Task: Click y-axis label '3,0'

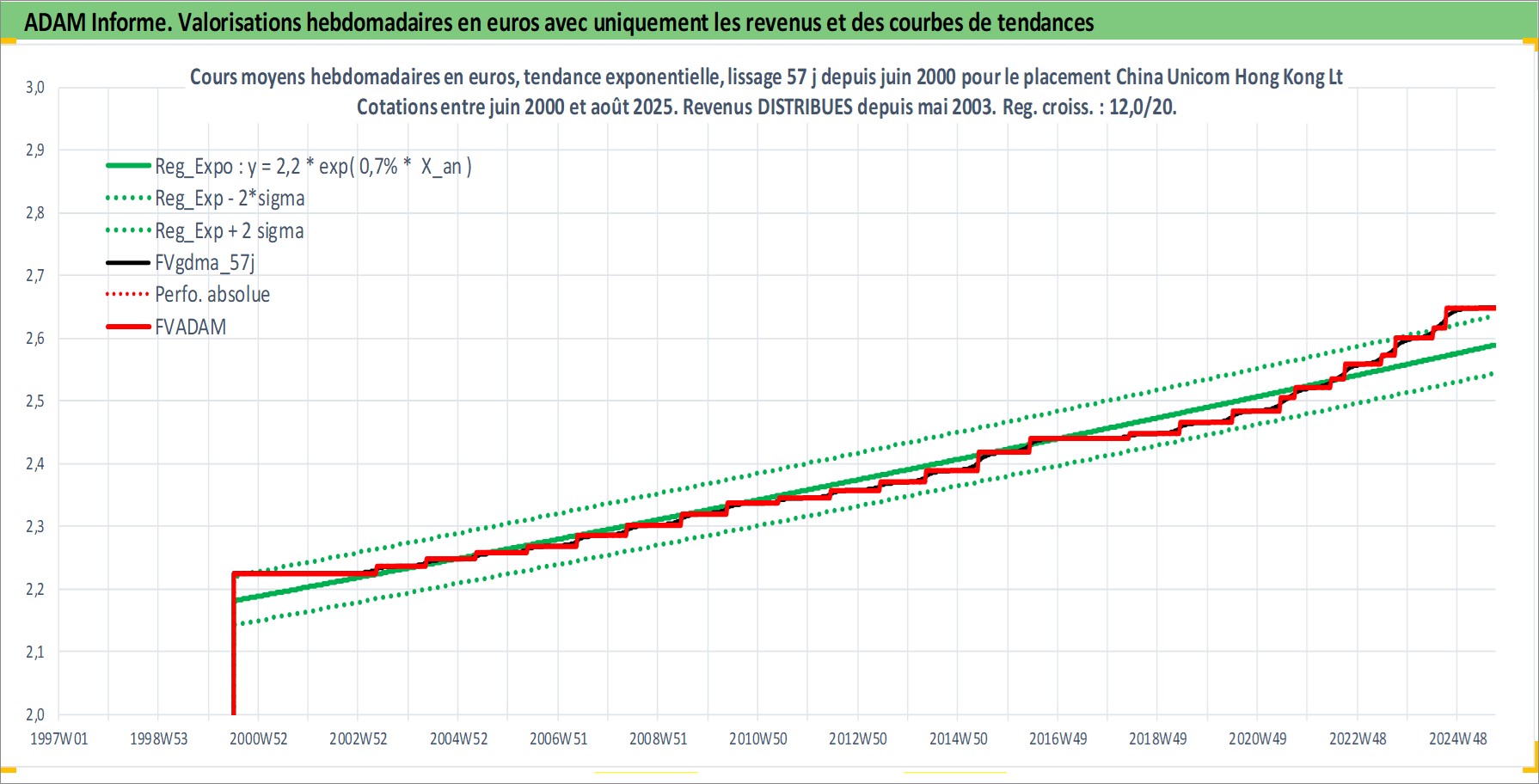Action: pyautogui.click(x=34, y=88)
